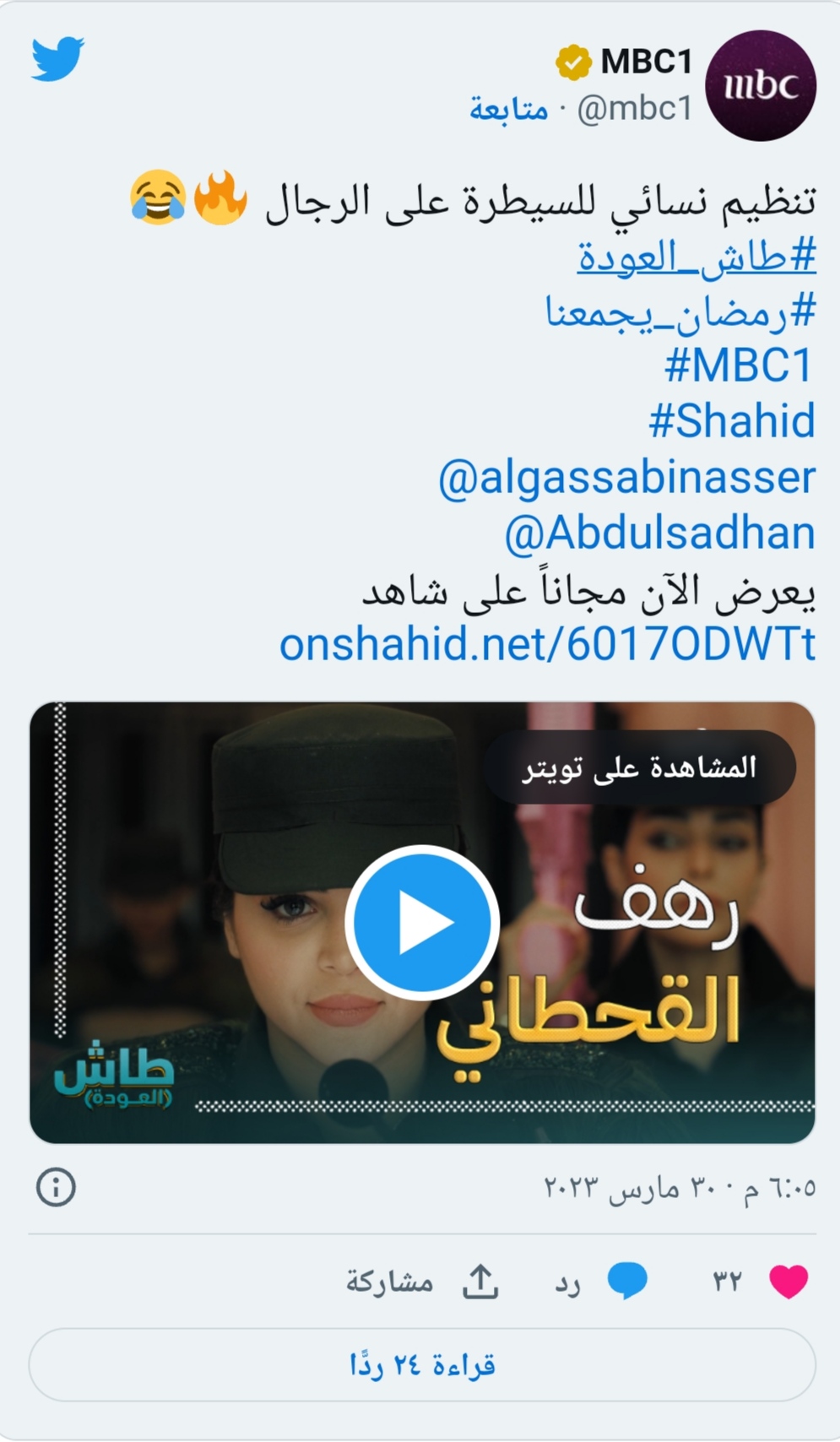
Task: Open the @mbc1 handle
Action: (x=635, y=109)
